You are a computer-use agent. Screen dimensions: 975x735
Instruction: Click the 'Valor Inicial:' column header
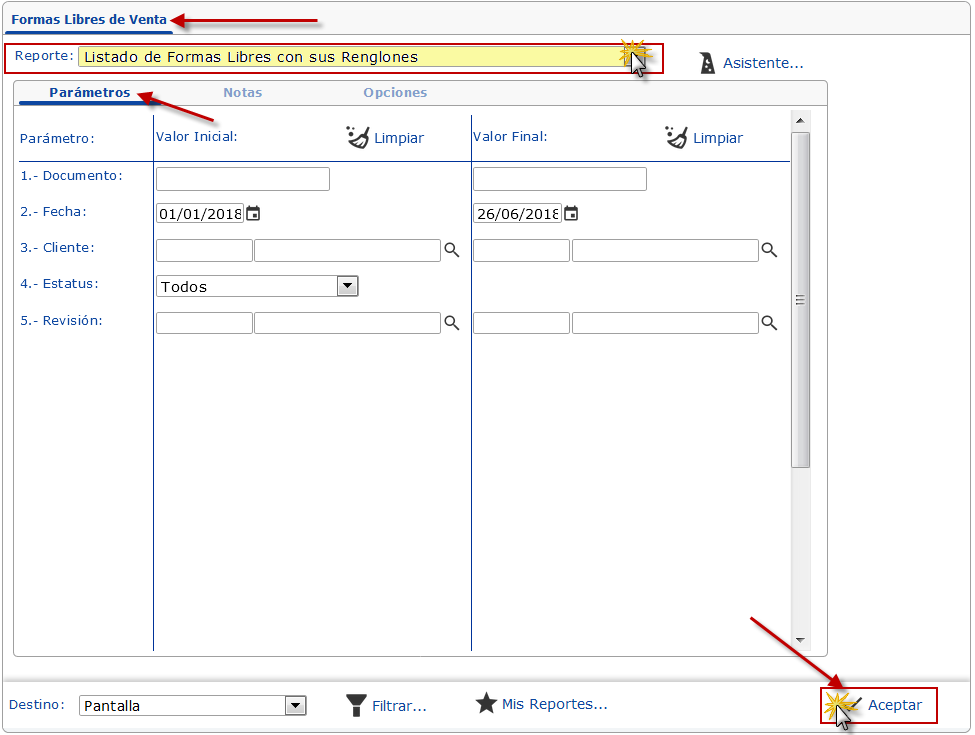[196, 137]
